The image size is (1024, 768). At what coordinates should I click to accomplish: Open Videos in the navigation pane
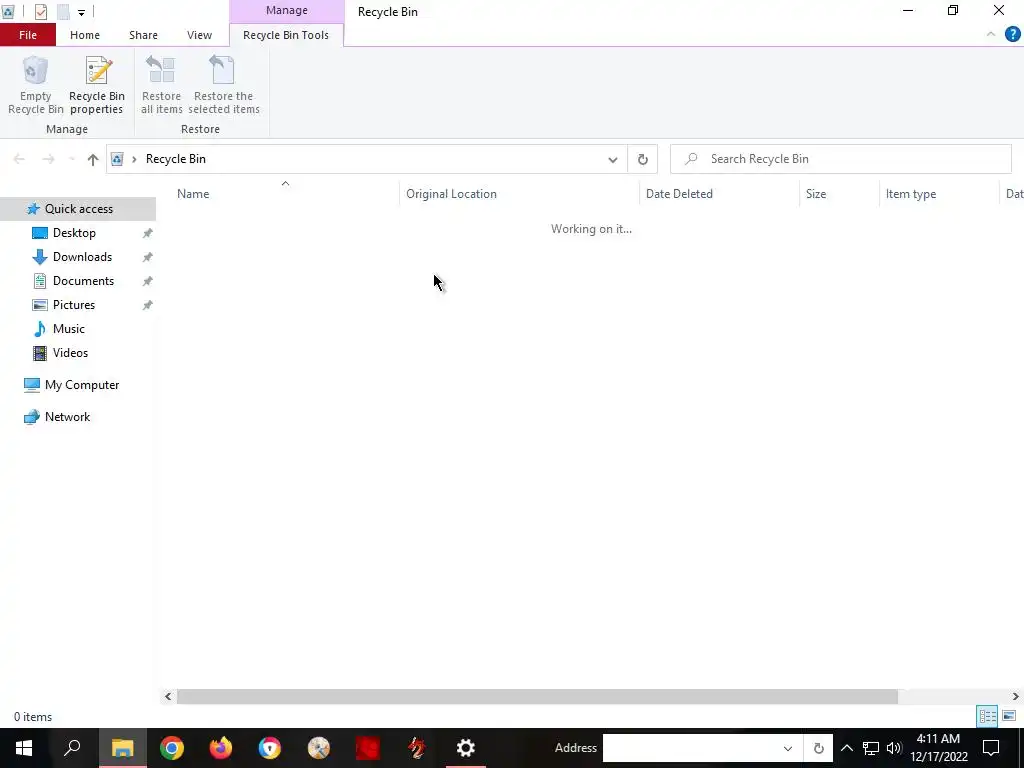pyautogui.click(x=70, y=353)
